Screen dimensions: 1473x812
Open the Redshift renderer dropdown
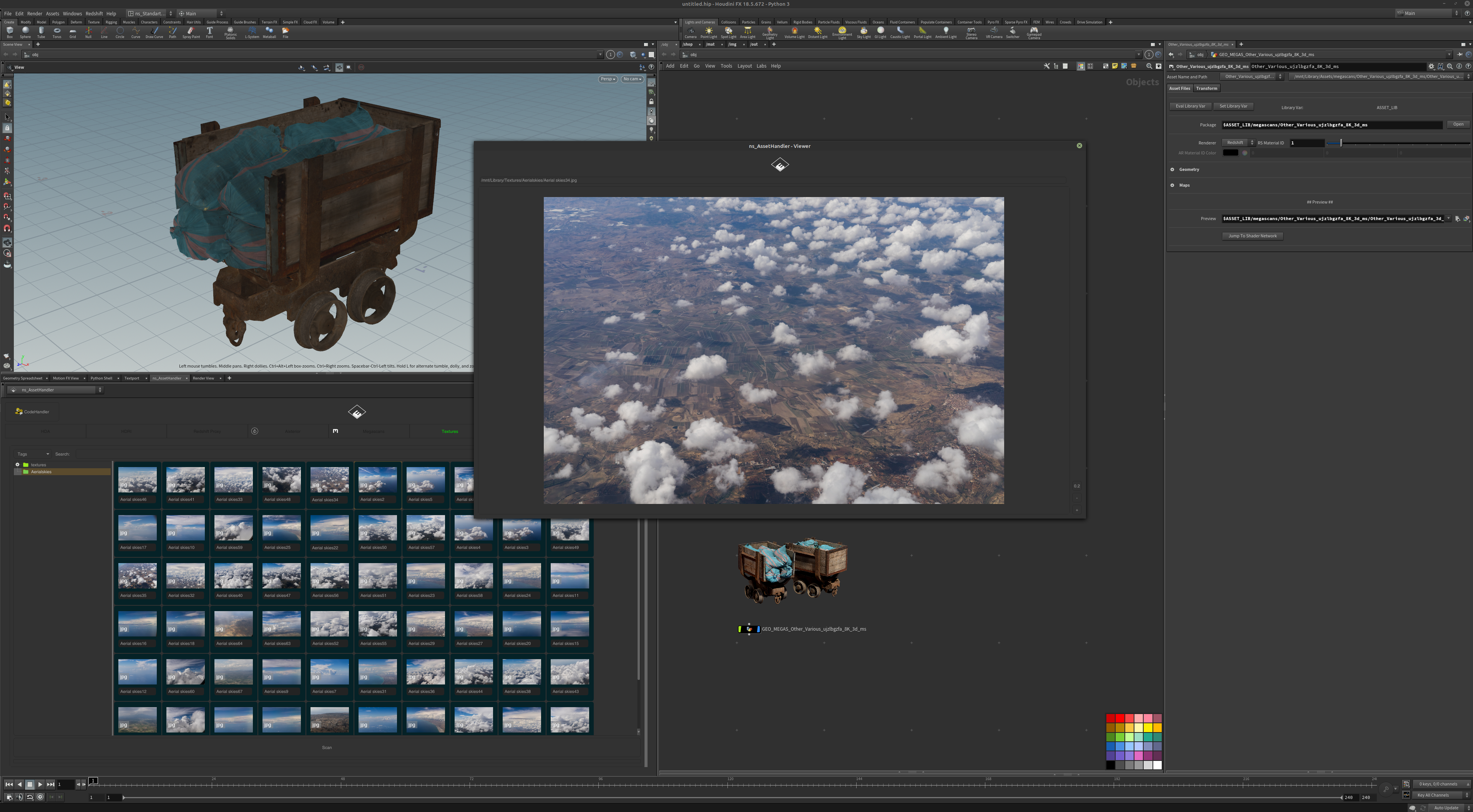1238,143
